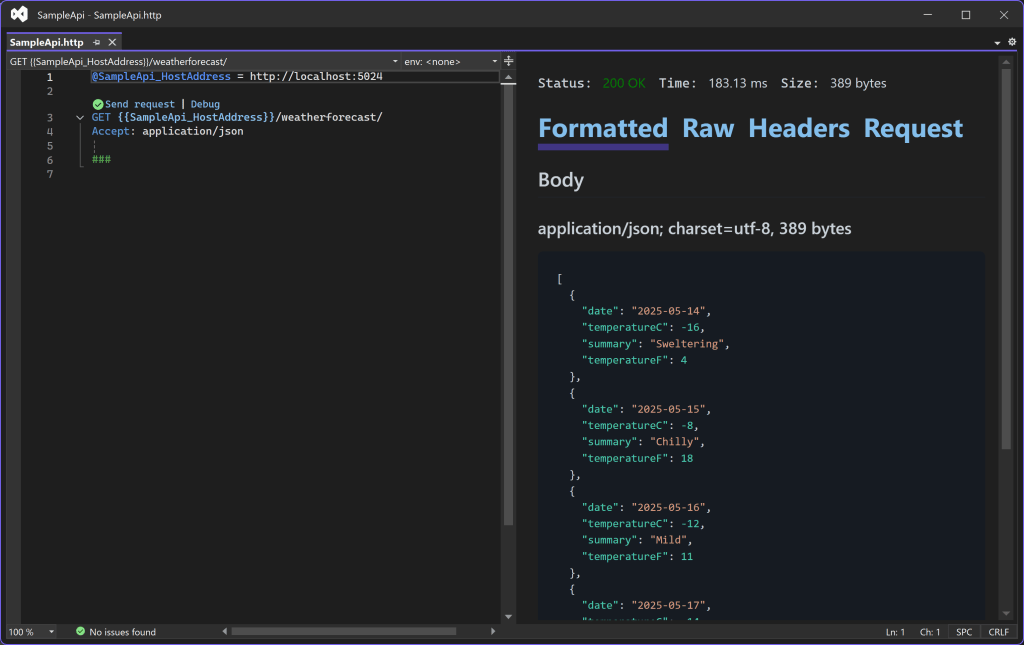The width and height of the screenshot is (1024, 645).
Task: Switch to the Raw response tab
Action: point(708,128)
